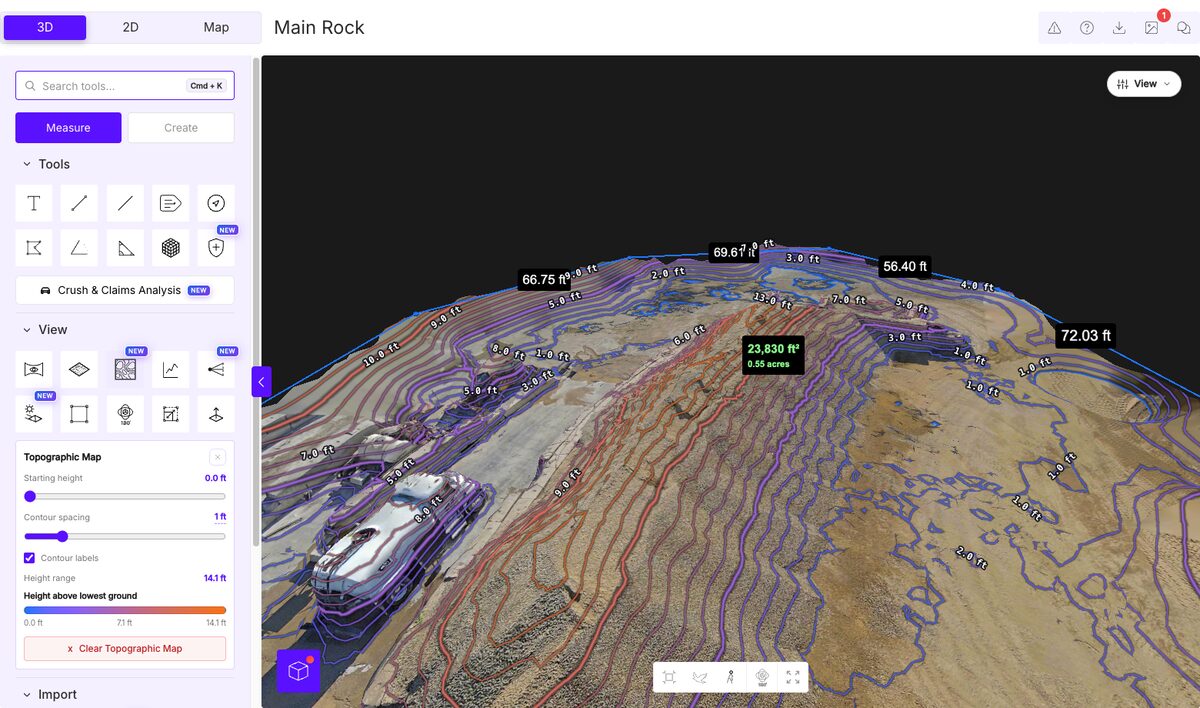Viewport: 1200px width, 708px height.
Task: Open the elevation profile chart tool
Action: tap(171, 369)
